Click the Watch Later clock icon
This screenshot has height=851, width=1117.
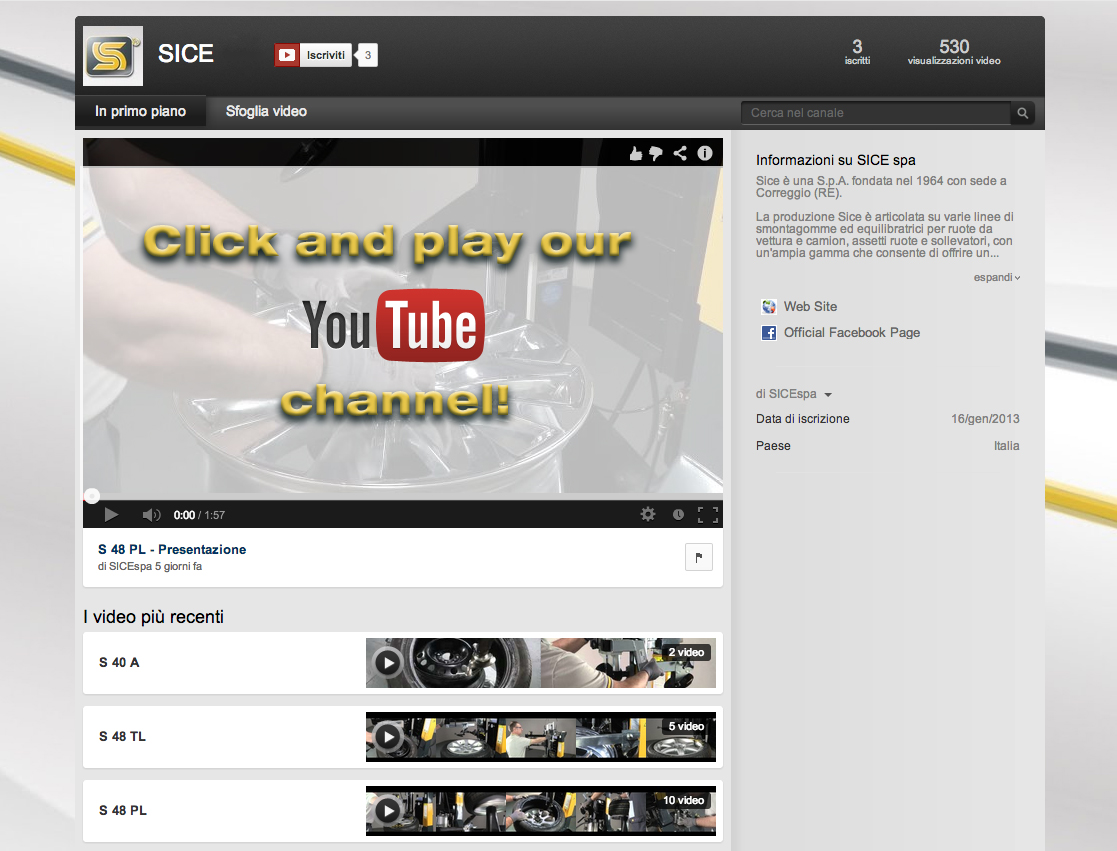[678, 514]
